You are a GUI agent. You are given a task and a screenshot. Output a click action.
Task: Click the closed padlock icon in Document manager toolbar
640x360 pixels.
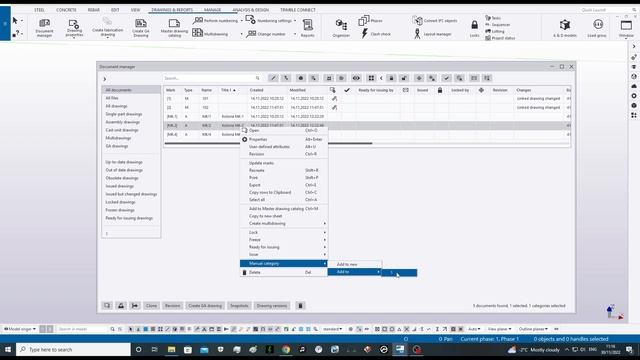(391, 78)
